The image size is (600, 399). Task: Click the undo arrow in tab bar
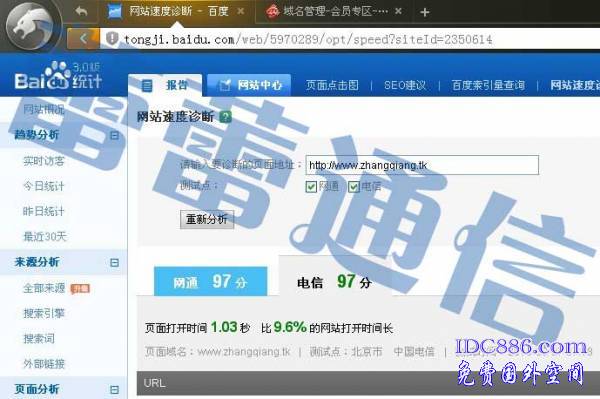pos(82,11)
